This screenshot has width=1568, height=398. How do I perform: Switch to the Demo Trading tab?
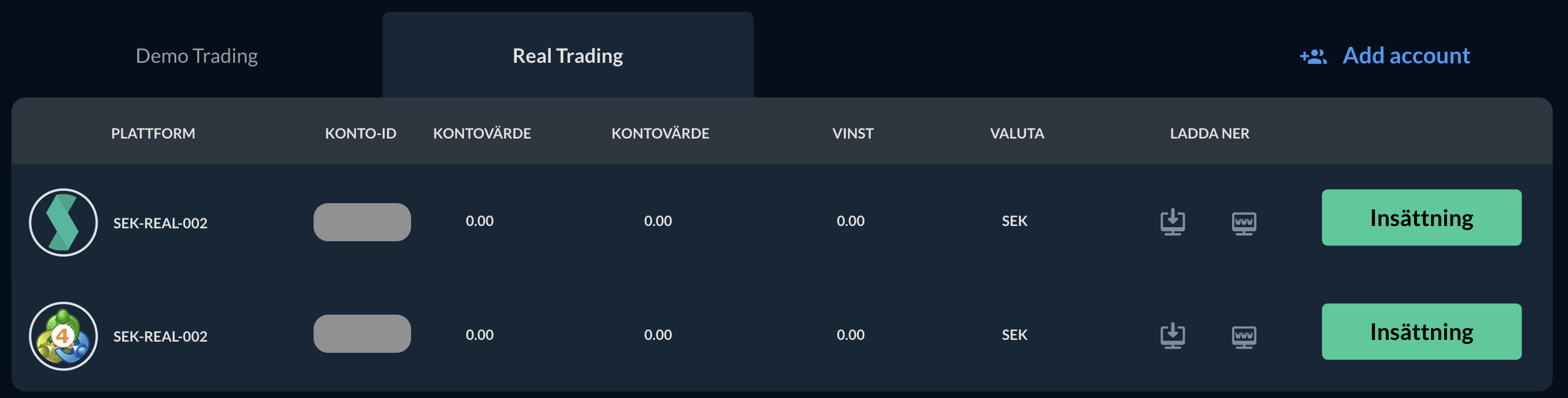point(196,56)
